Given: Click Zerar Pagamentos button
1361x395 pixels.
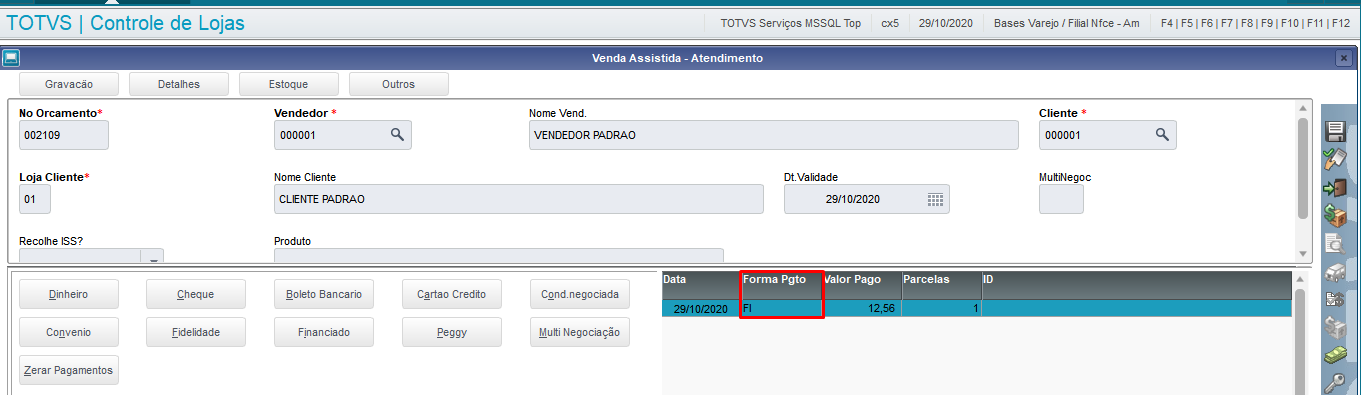Looking at the screenshot, I should click(68, 370).
